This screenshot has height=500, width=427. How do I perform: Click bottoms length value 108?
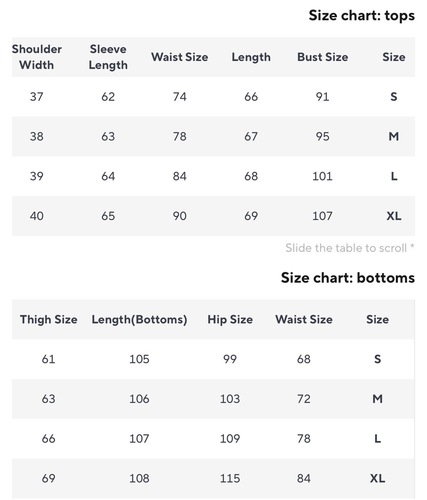[x=139, y=478]
